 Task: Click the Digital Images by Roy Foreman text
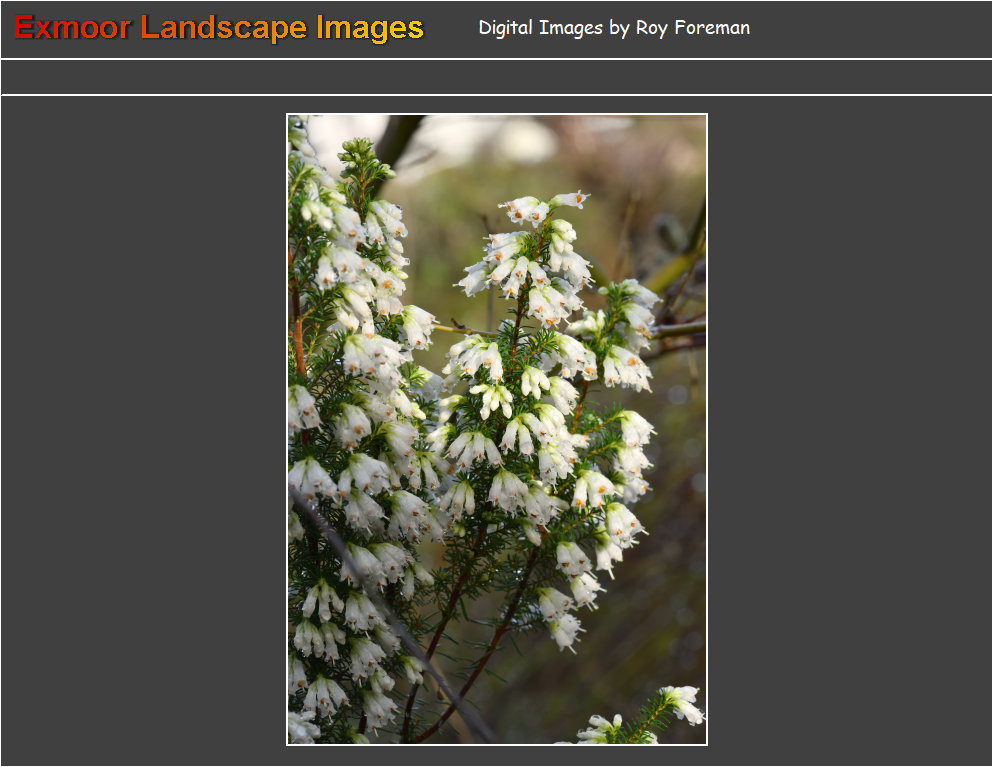pyautogui.click(x=613, y=28)
